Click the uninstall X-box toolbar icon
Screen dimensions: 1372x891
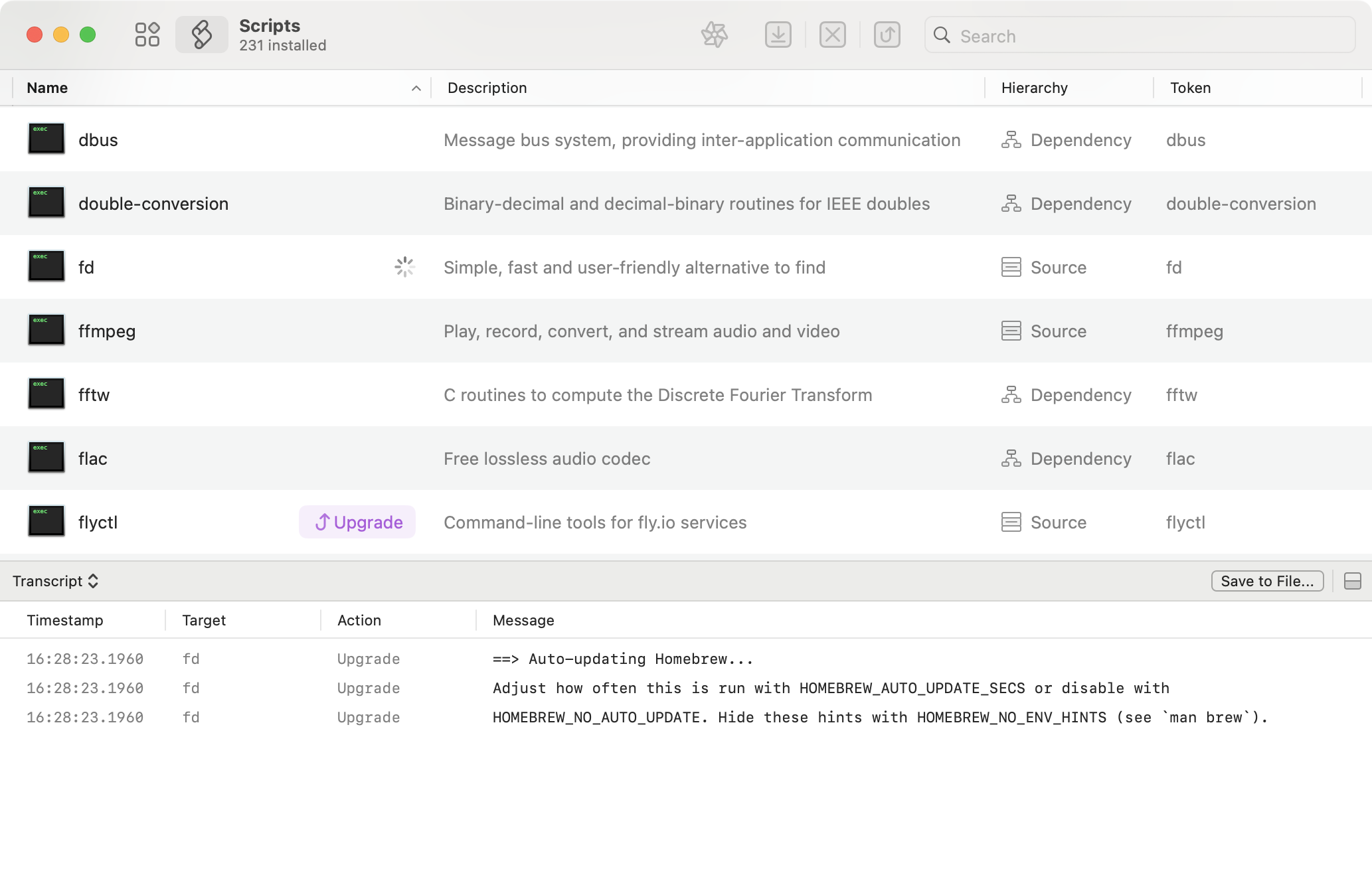tap(832, 35)
